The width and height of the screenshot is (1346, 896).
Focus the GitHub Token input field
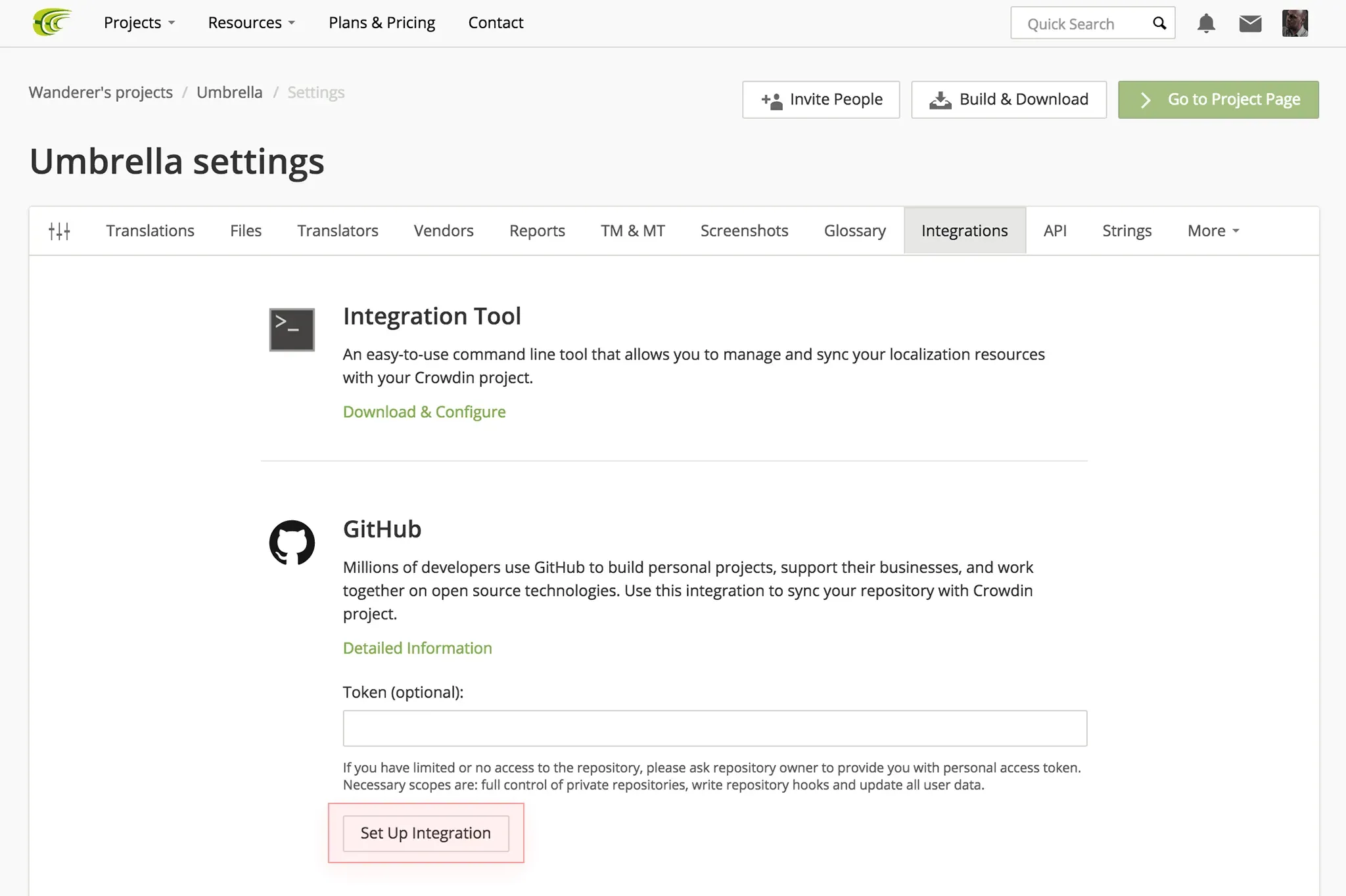714,728
